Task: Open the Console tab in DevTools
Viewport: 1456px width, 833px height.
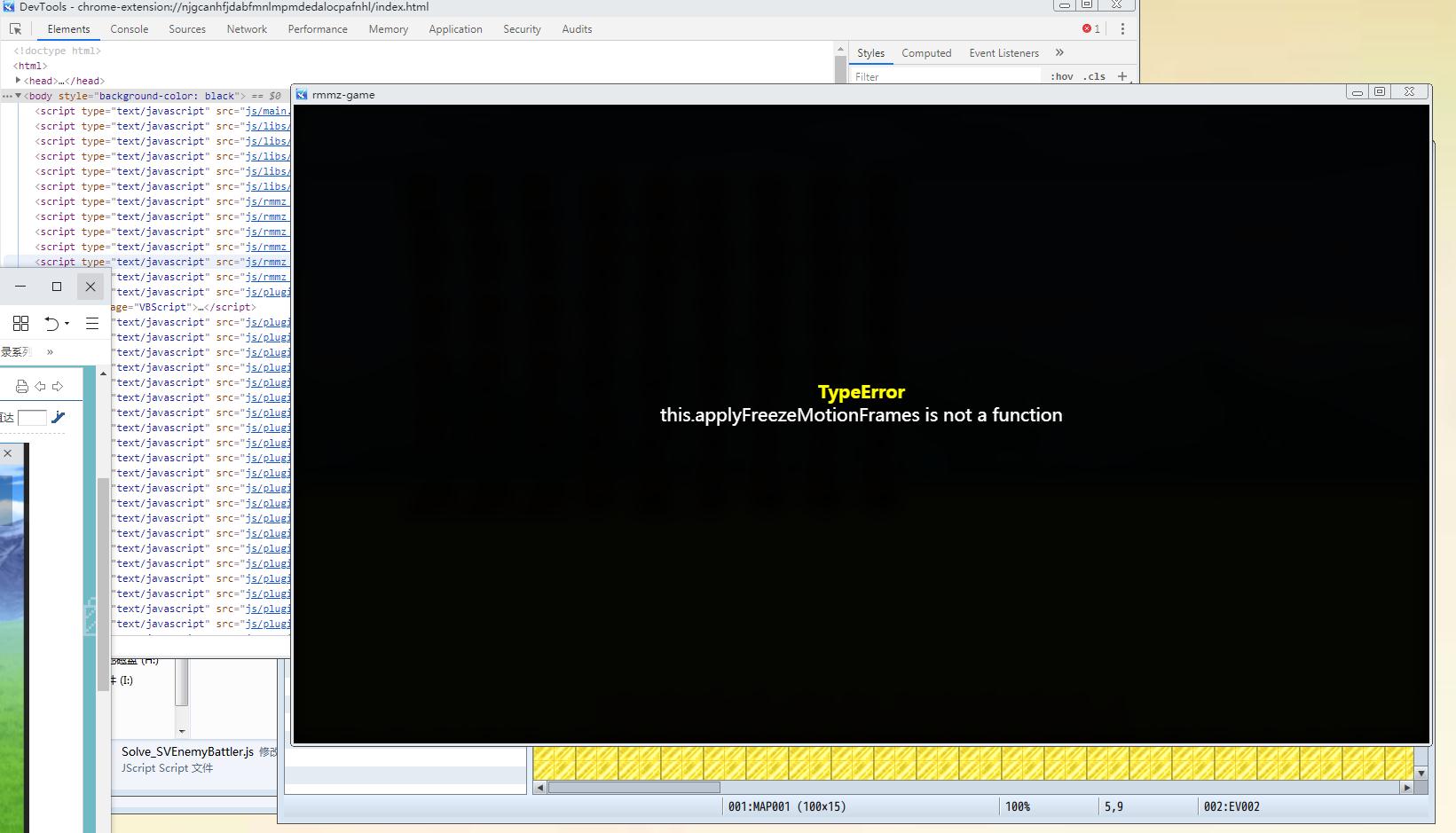Action: [130, 29]
